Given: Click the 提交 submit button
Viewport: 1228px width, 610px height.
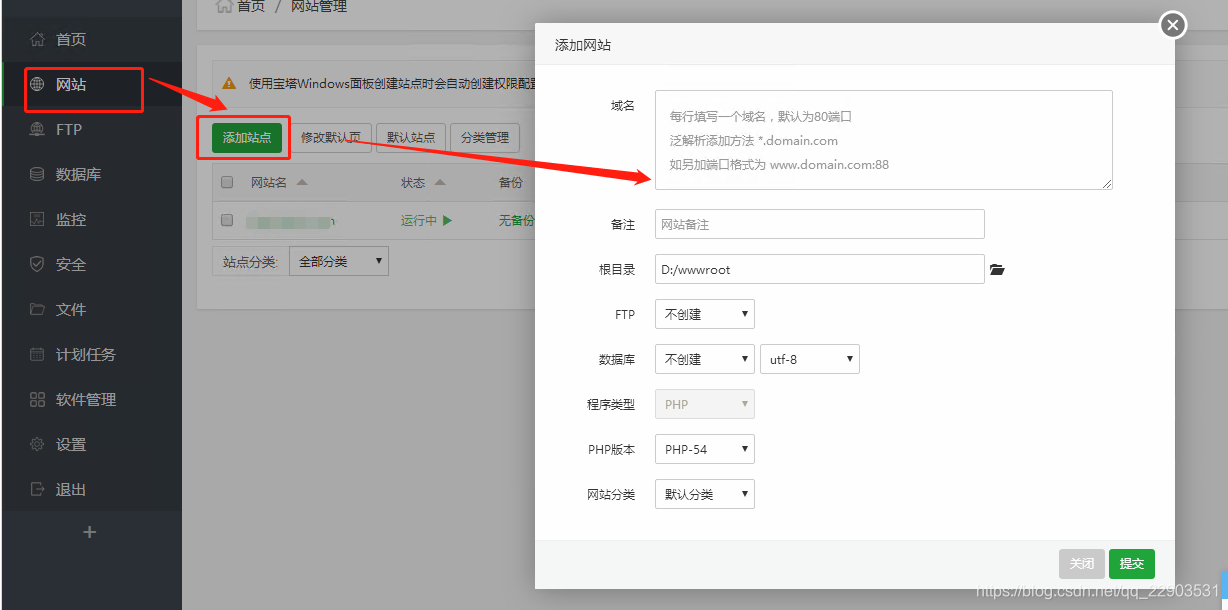Looking at the screenshot, I should [x=1132, y=564].
